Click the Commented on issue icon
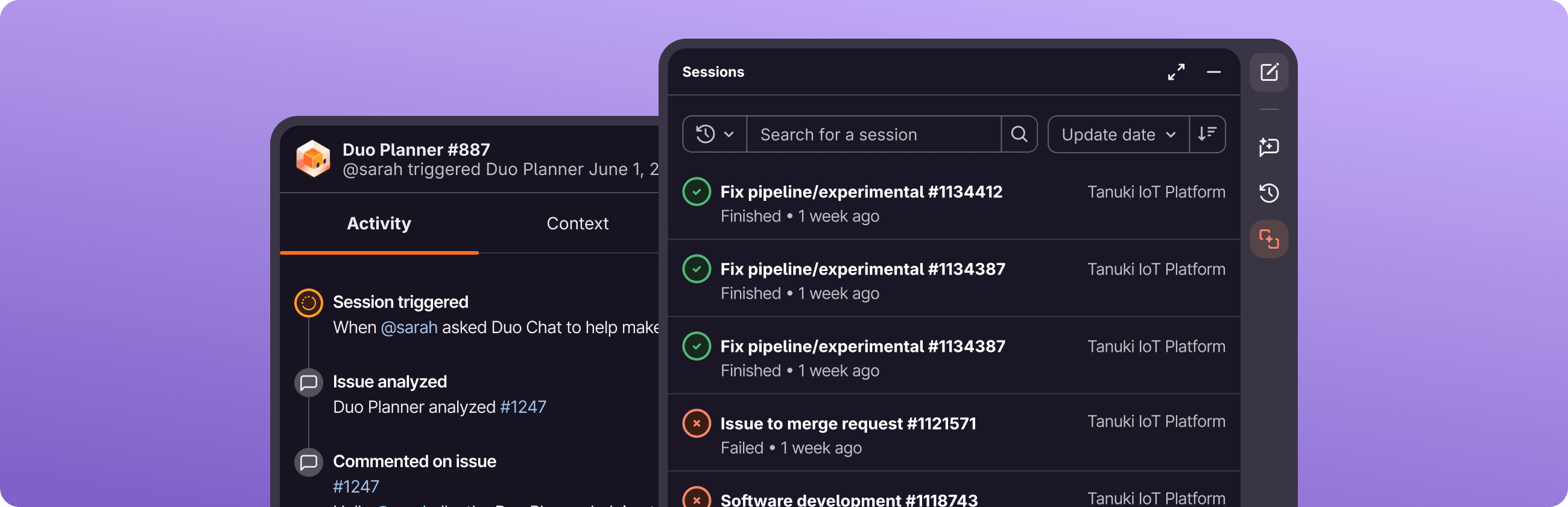The image size is (1568, 507). point(309,462)
